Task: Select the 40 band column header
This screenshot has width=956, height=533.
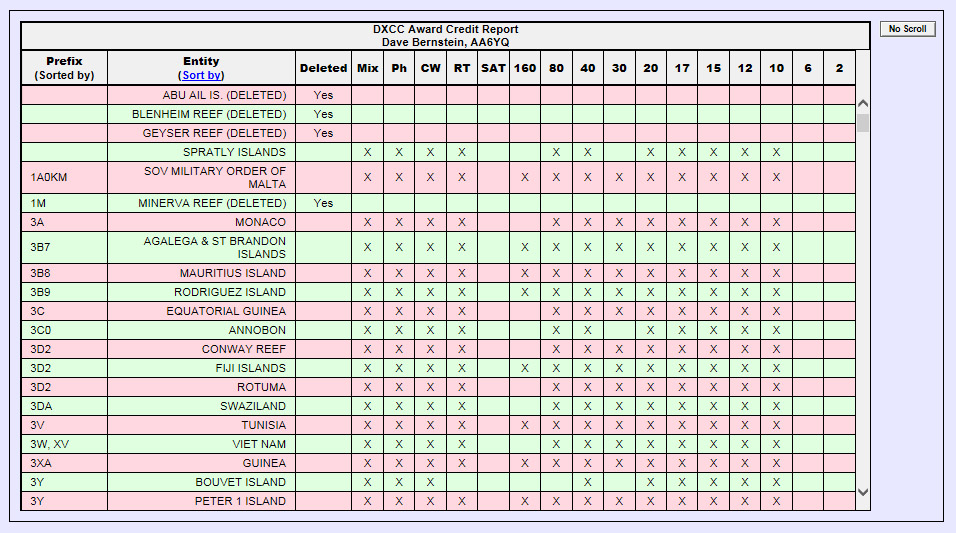Action: point(588,68)
